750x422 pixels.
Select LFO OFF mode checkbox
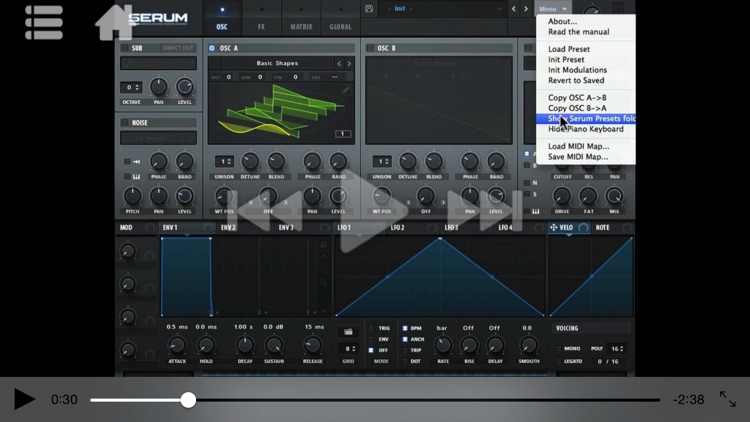371,350
